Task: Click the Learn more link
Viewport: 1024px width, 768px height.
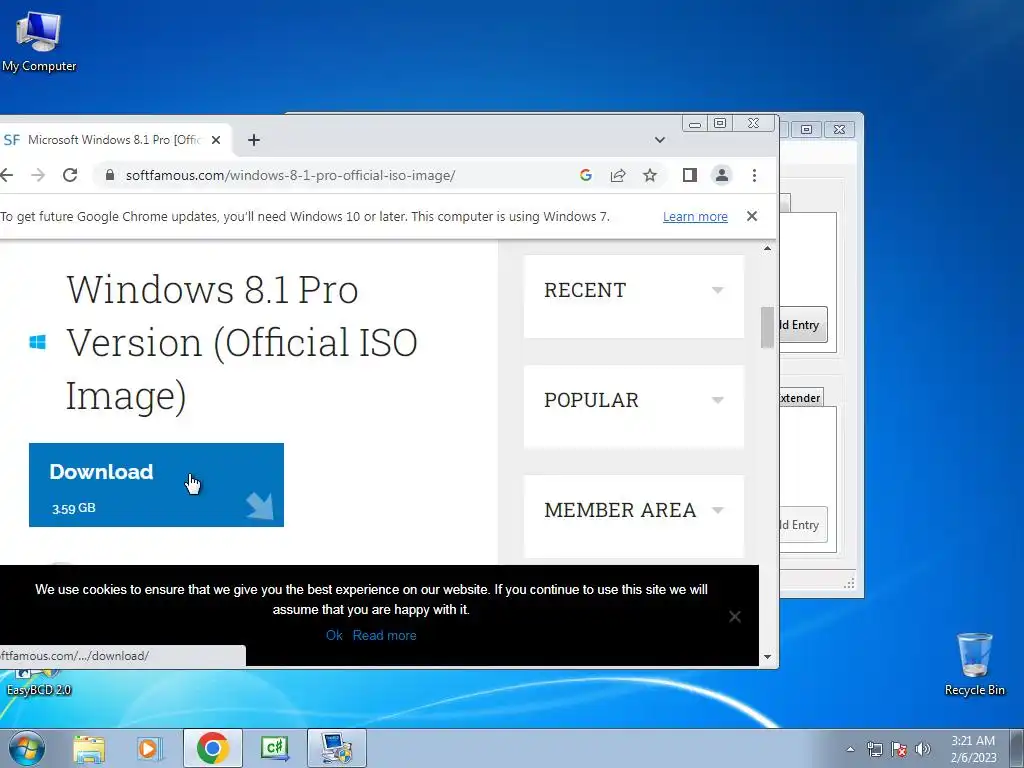Action: [x=695, y=217]
